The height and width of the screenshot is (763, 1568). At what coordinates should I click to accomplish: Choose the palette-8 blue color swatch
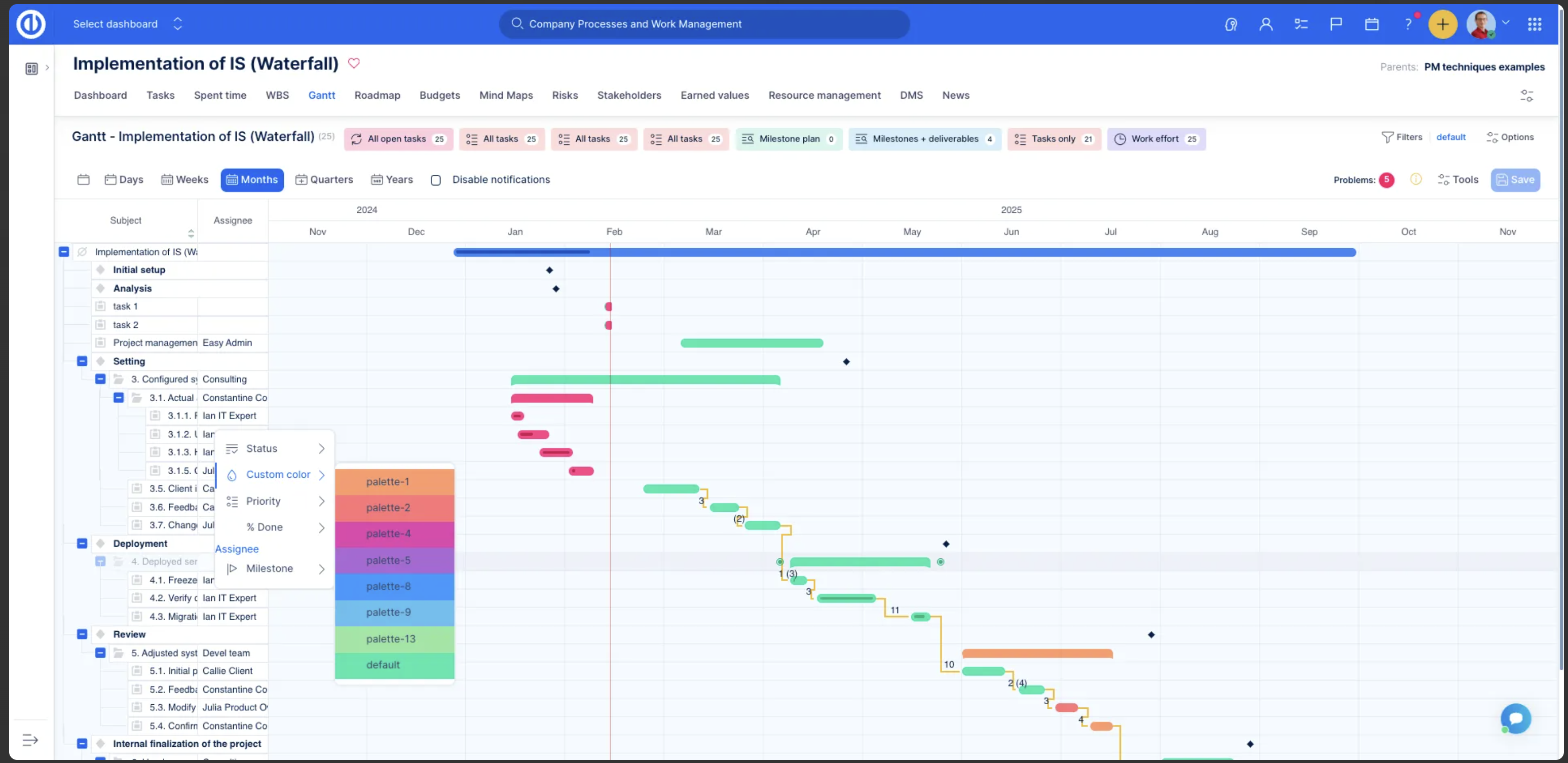394,587
